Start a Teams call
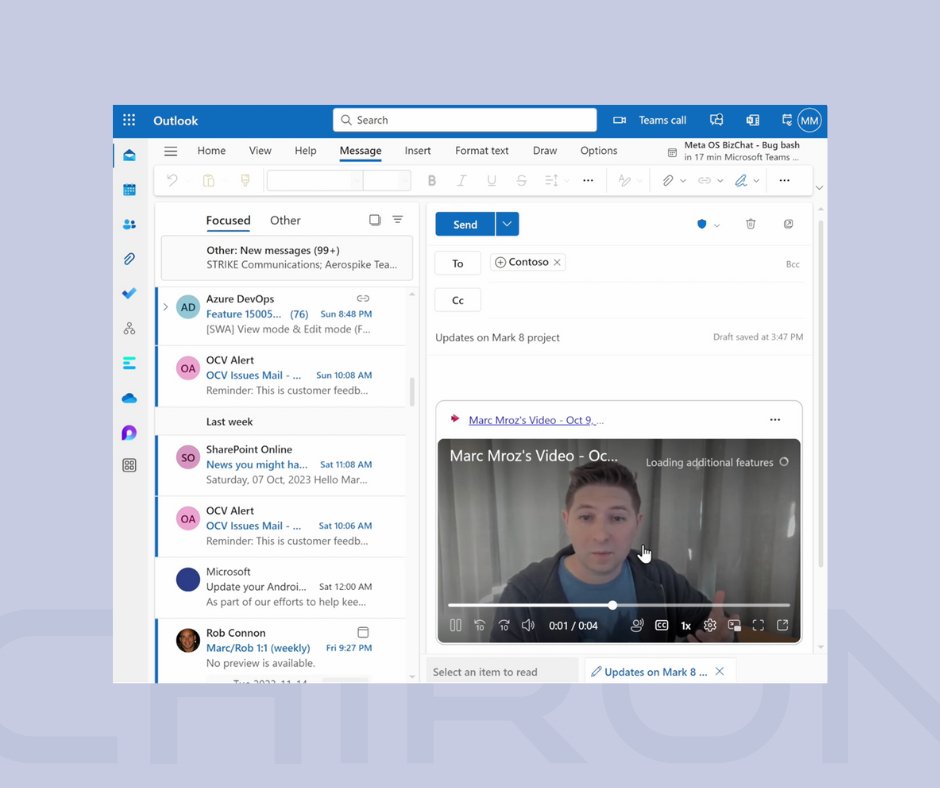Image resolution: width=940 pixels, height=788 pixels. point(649,120)
